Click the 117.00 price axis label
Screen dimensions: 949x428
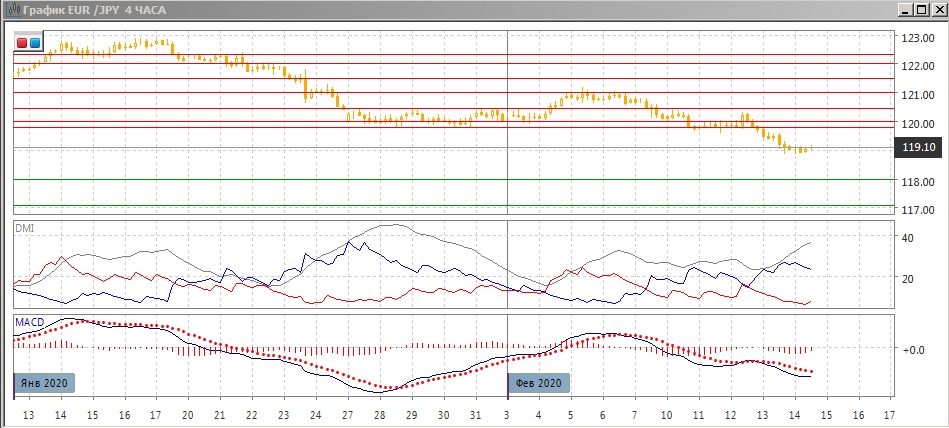917,209
